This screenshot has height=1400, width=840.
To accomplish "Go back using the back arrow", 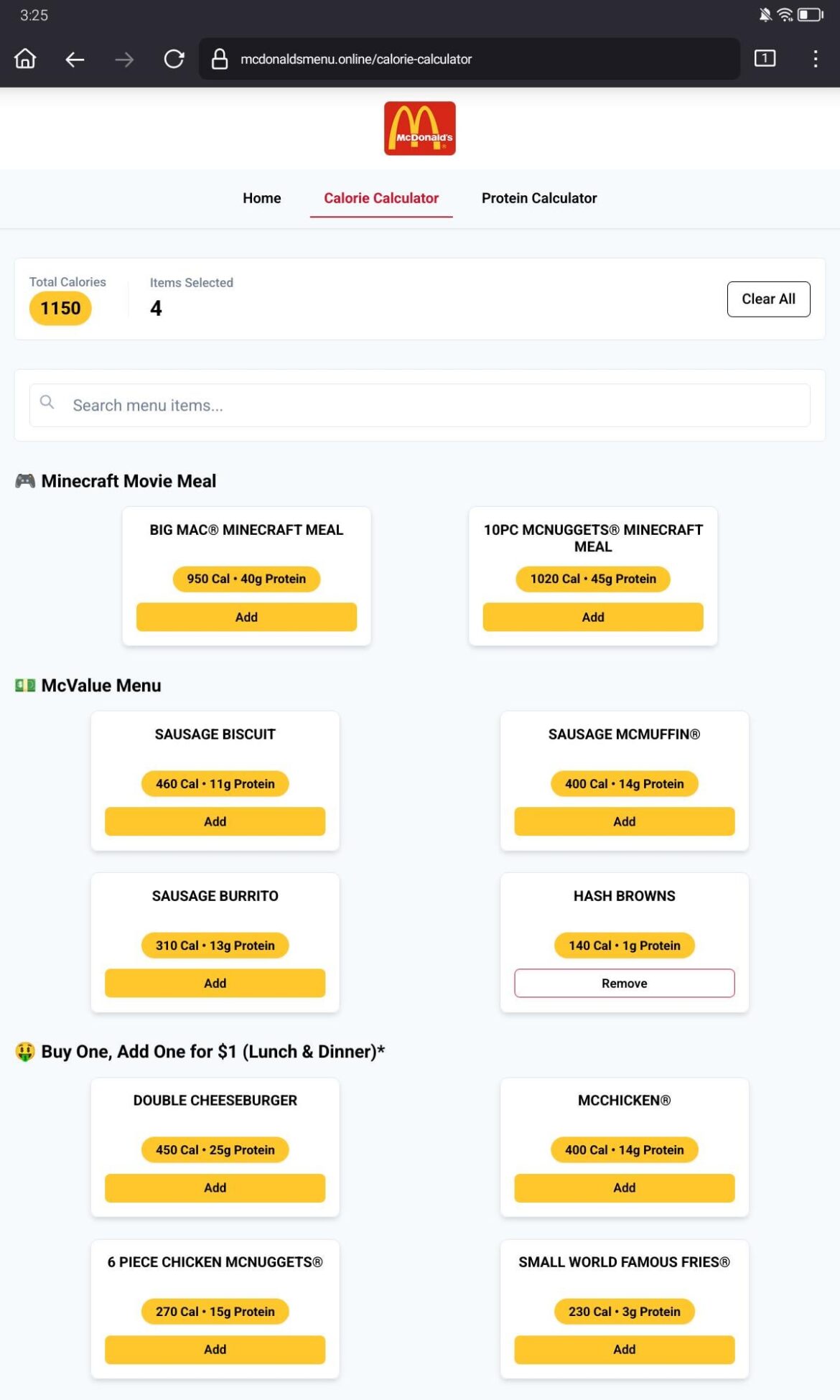I will (75, 59).
